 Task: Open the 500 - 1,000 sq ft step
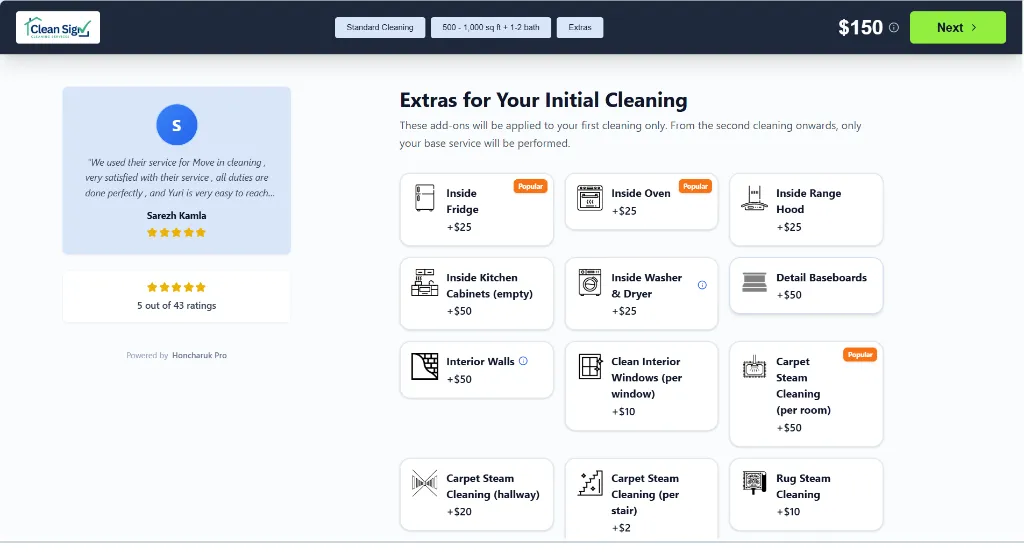coord(490,27)
